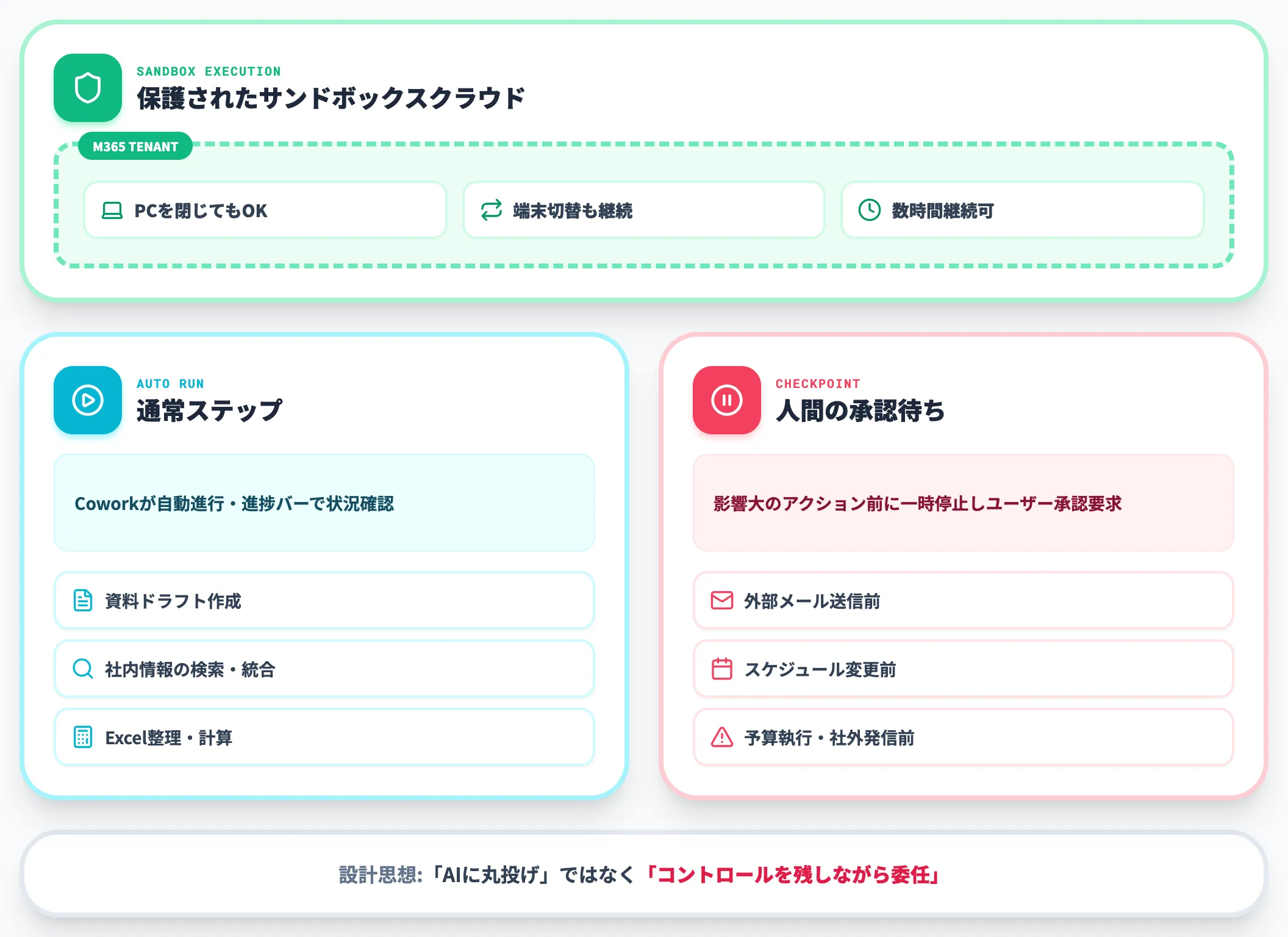Screen dimensions: 1288x937
Task: Click the calendar icon beside スケジュール変更前
Action: click(x=722, y=669)
